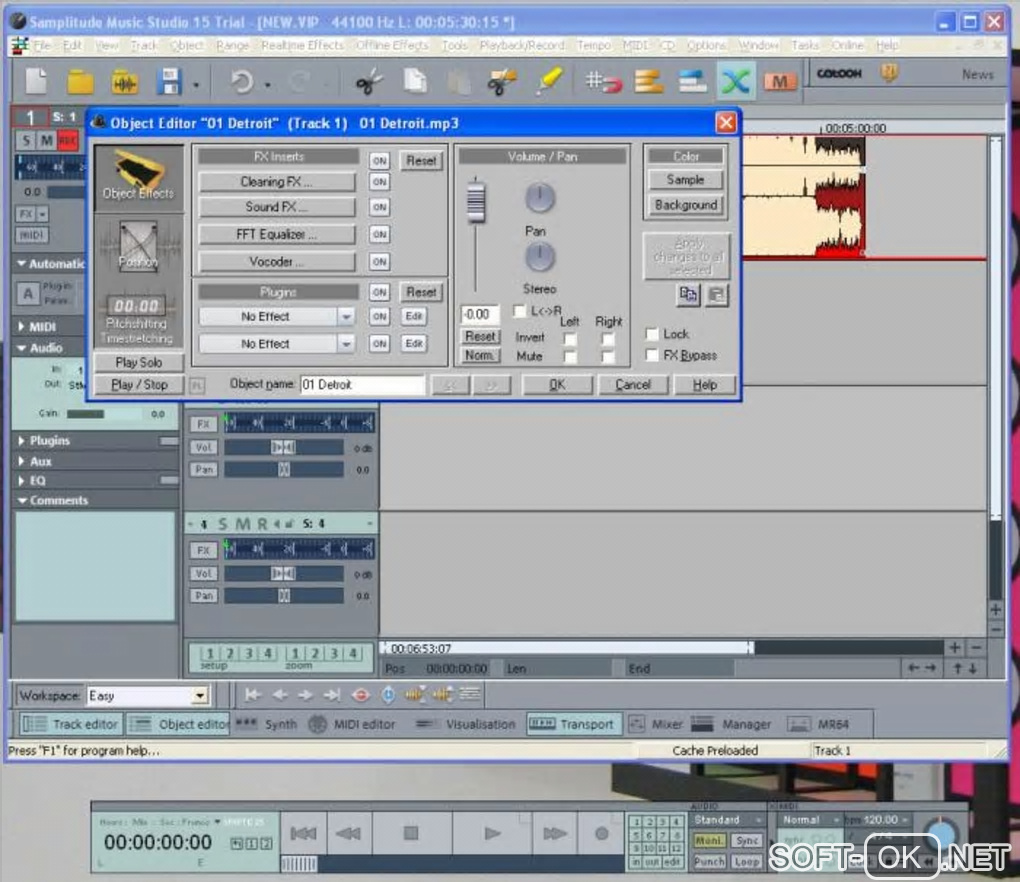
Task: Check Mute for the Right channel
Action: [608, 356]
